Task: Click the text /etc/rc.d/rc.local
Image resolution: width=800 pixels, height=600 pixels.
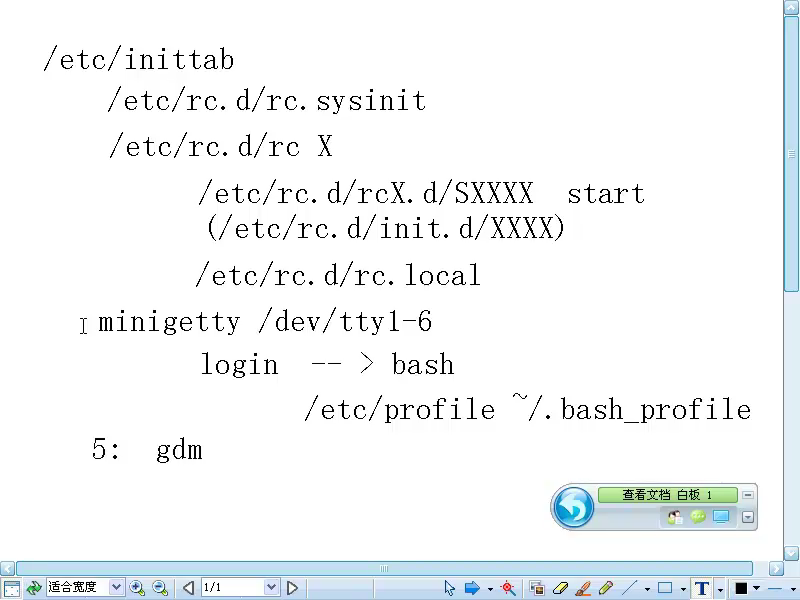Action: click(x=338, y=275)
